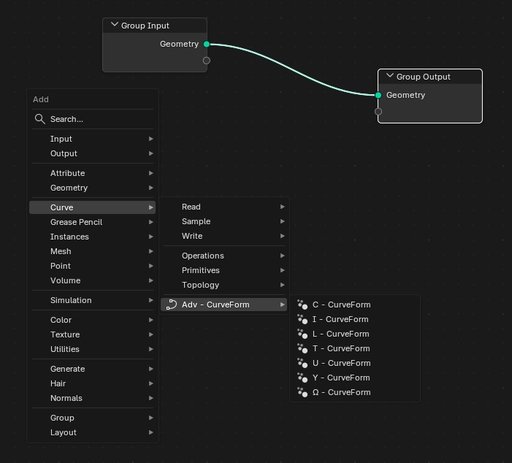Open the Write curve submenu

pyautogui.click(x=224, y=236)
